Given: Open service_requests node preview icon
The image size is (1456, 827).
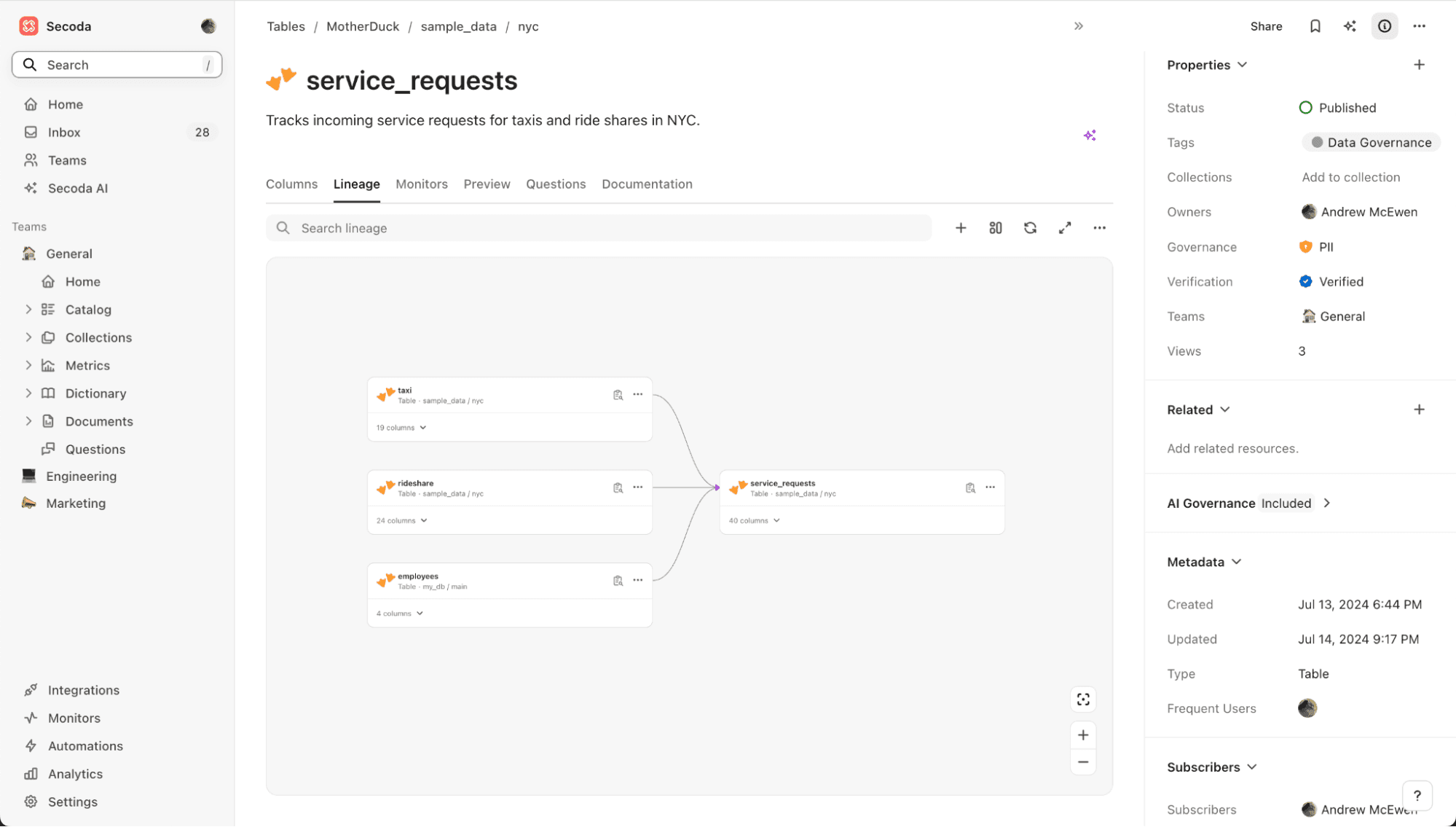Looking at the screenshot, I should 970,488.
